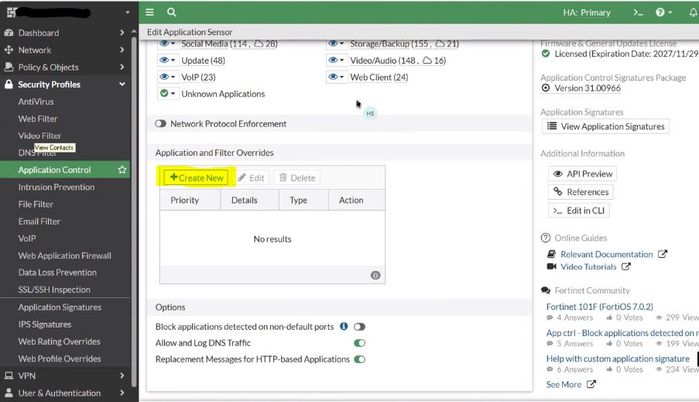Click info icon beside non-default ports option
This screenshot has height=402, width=699.
coord(343,326)
